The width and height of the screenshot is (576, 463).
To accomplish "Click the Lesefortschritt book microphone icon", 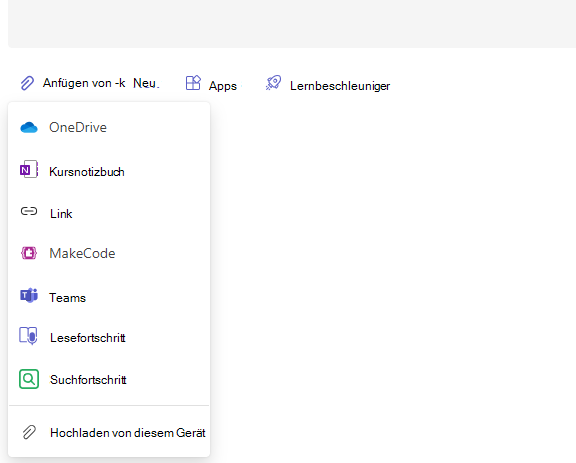I will tap(28, 335).
